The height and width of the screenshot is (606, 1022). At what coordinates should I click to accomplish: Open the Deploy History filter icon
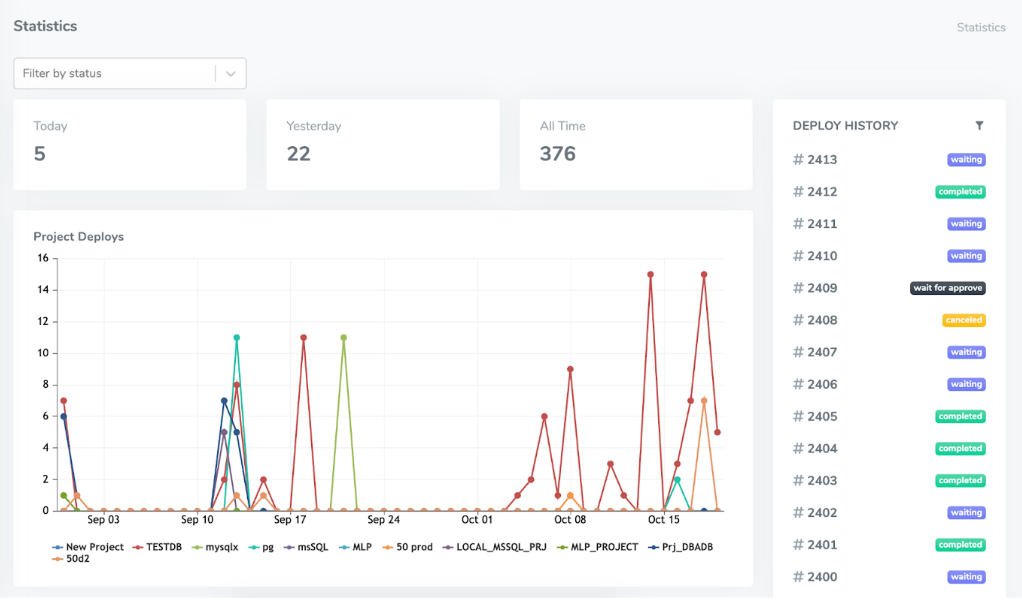pos(979,126)
